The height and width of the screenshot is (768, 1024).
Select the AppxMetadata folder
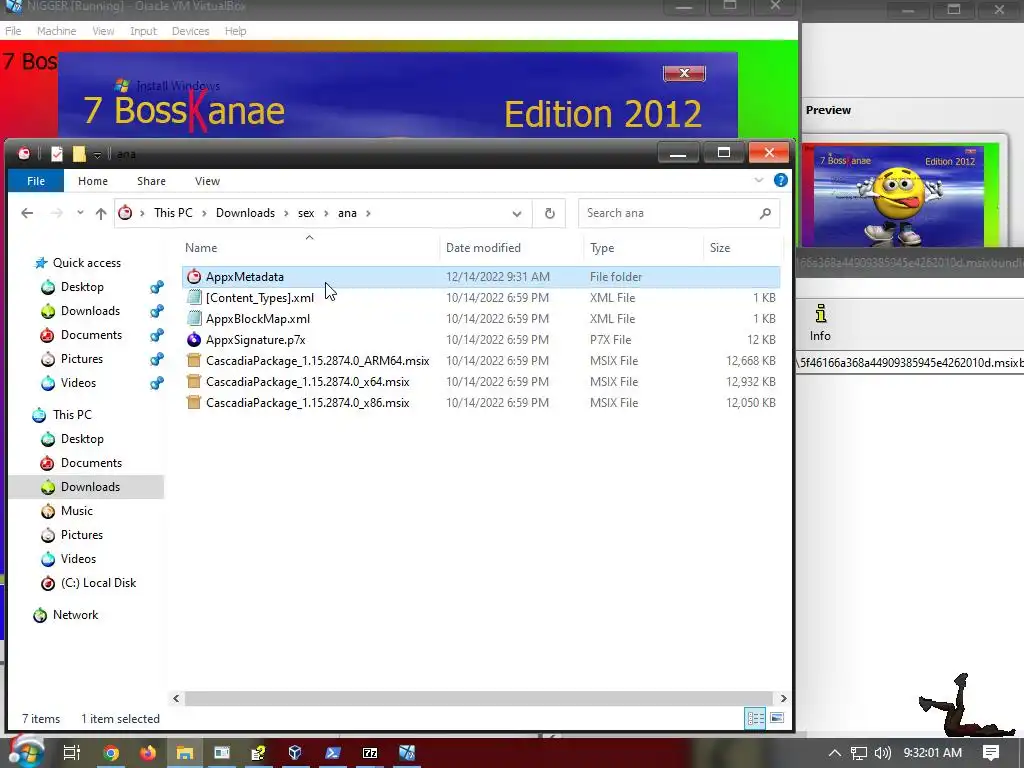coord(481,277)
